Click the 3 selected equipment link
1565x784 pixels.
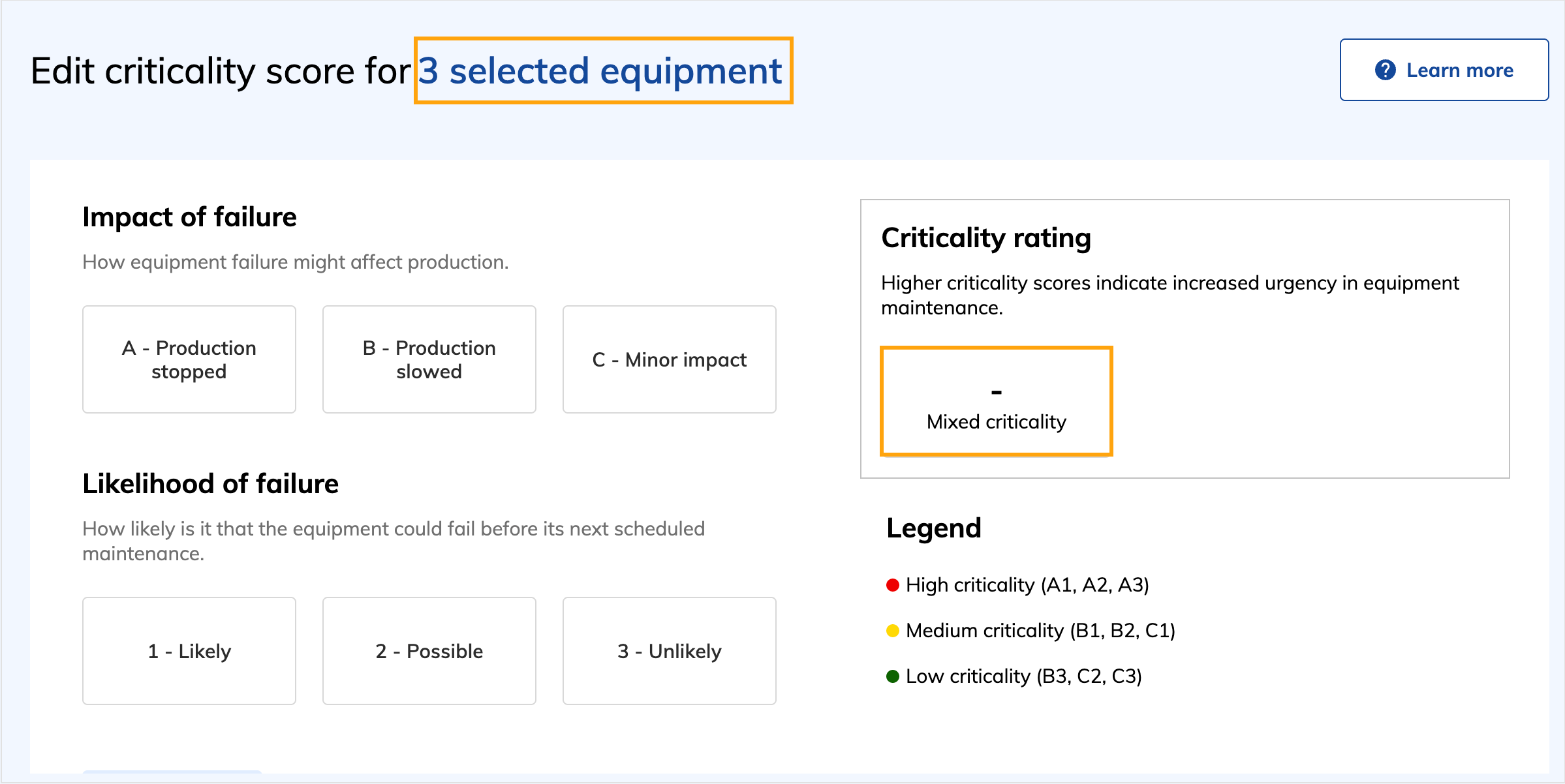pos(602,70)
